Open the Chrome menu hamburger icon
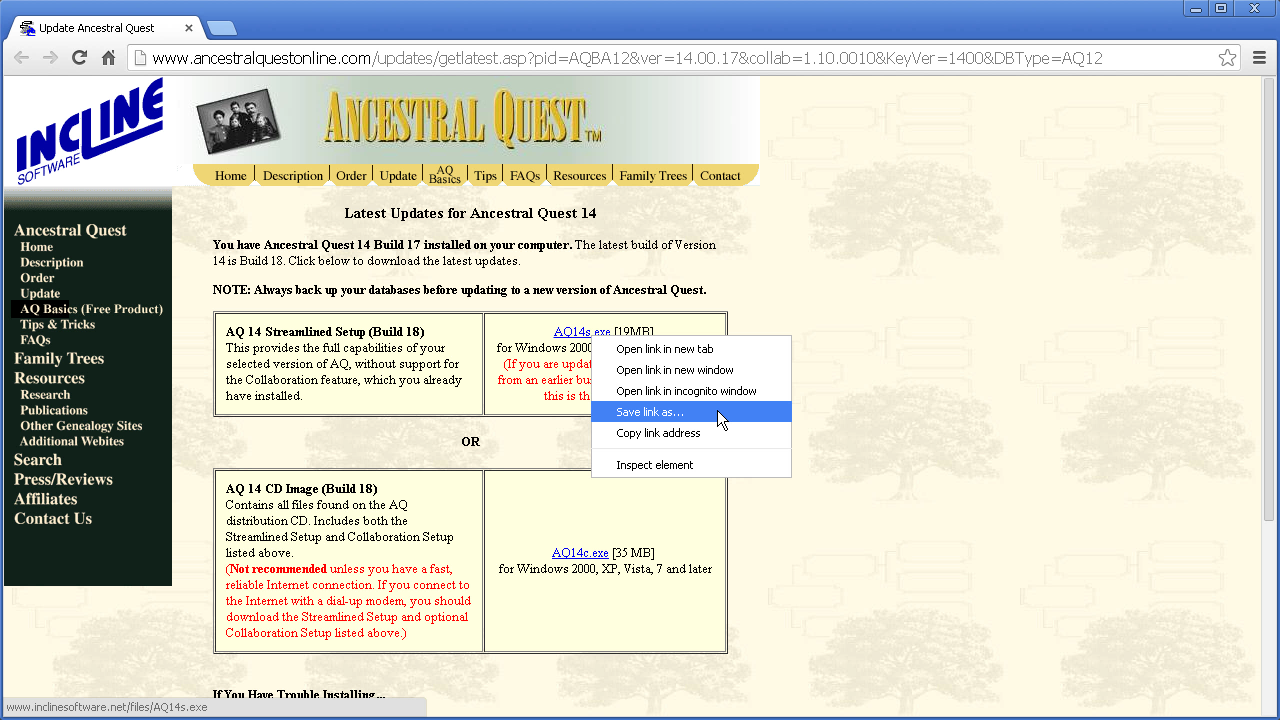Screen dimensions: 1280x720 [x=1259, y=58]
